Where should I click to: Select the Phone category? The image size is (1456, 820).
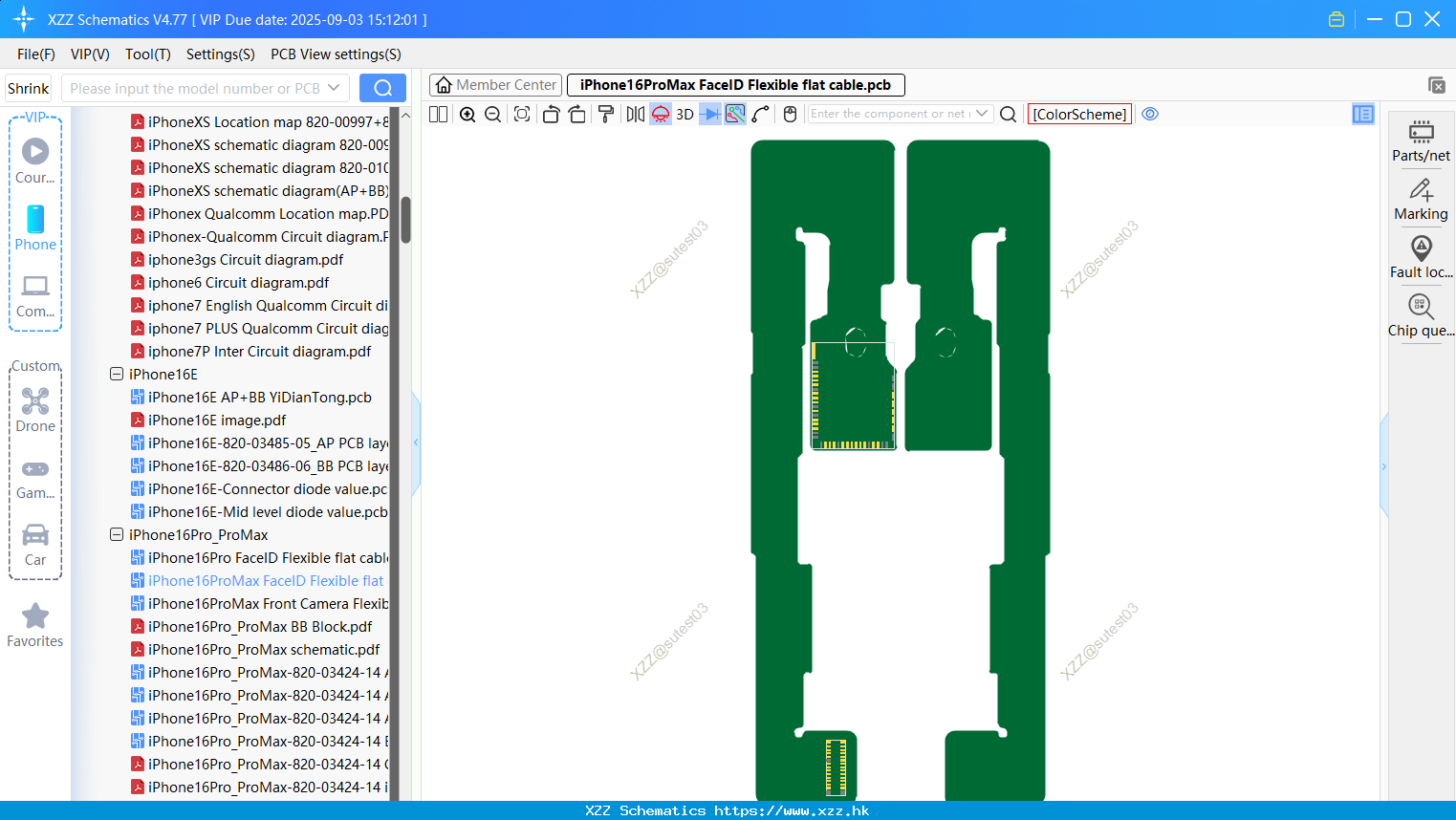coord(35,228)
